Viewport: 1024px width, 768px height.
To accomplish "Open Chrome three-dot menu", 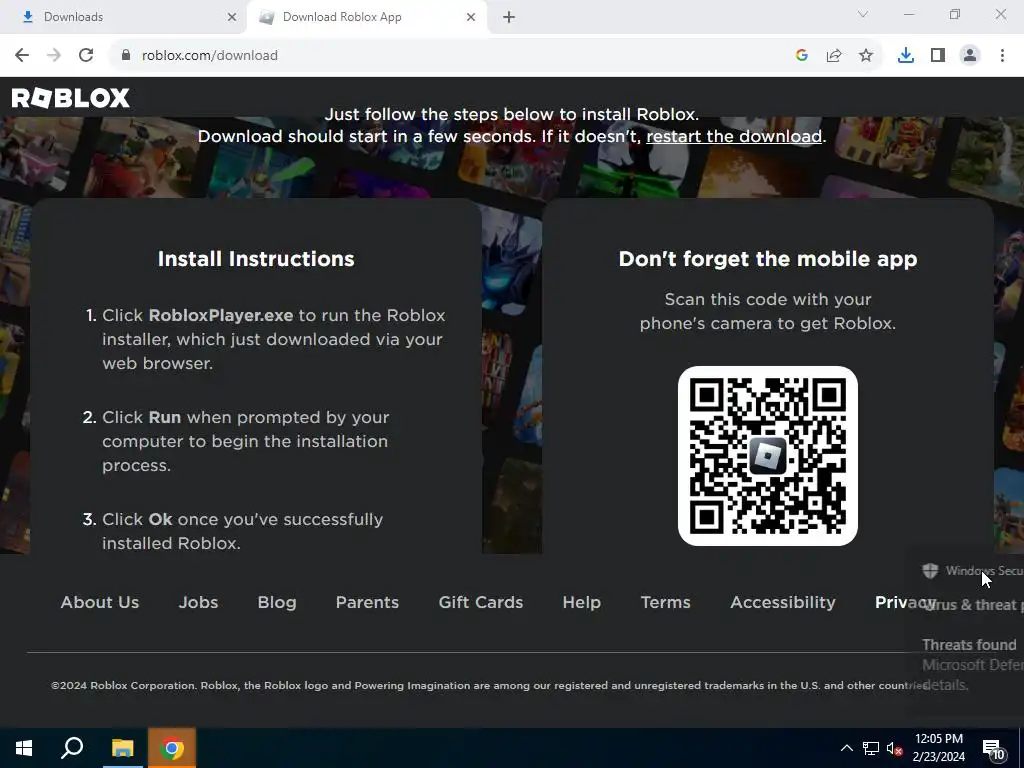I will point(1002,56).
